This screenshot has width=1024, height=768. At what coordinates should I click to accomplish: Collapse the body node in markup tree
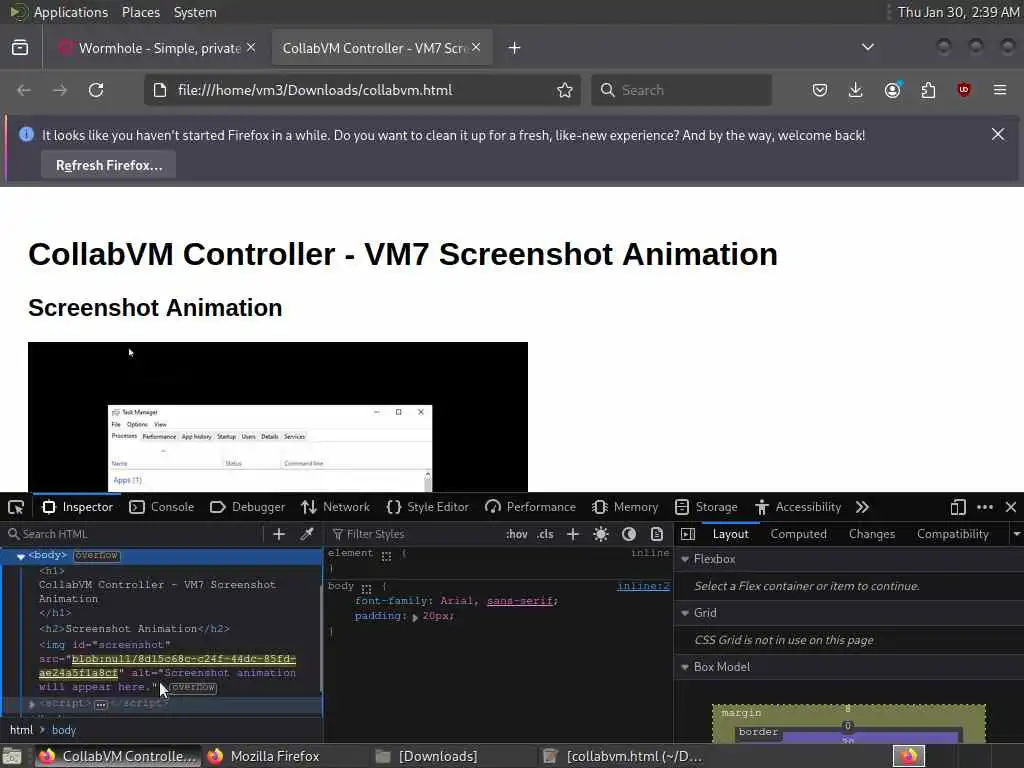click(x=20, y=556)
